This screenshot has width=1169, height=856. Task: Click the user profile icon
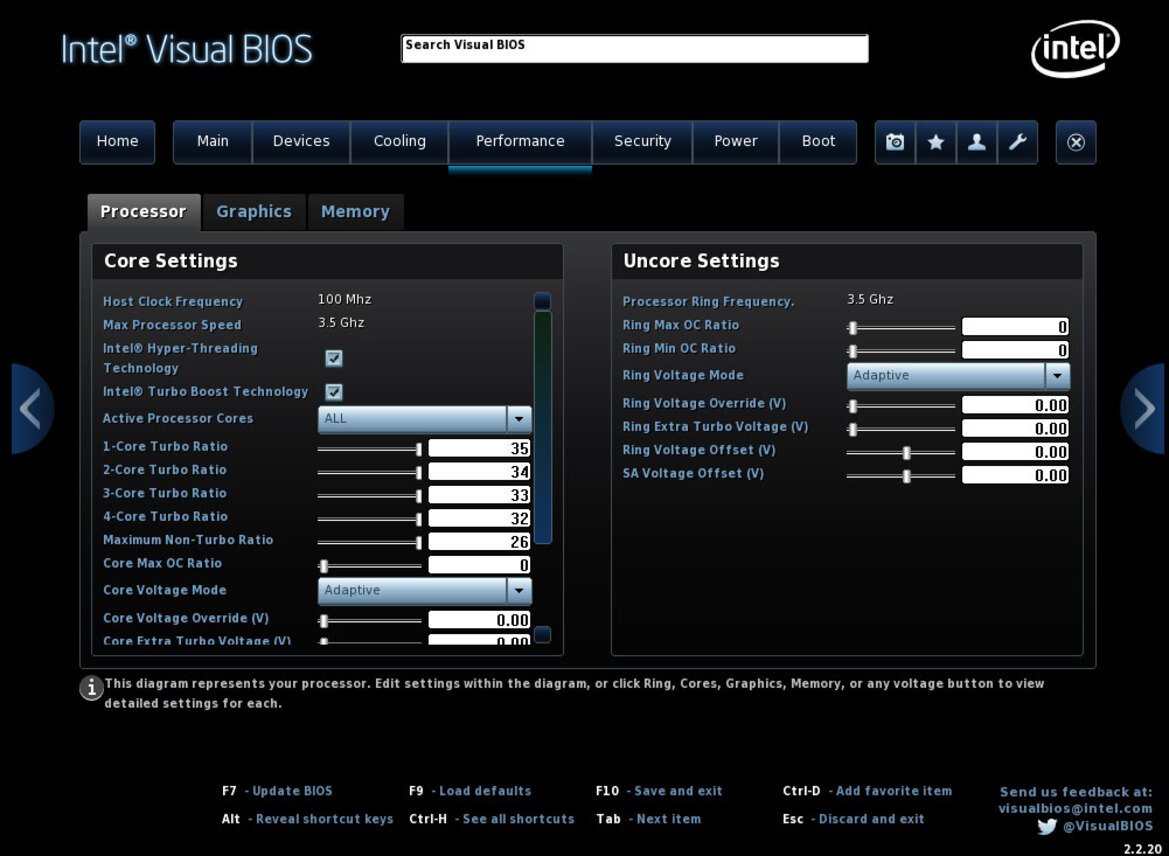pyautogui.click(x=977, y=142)
